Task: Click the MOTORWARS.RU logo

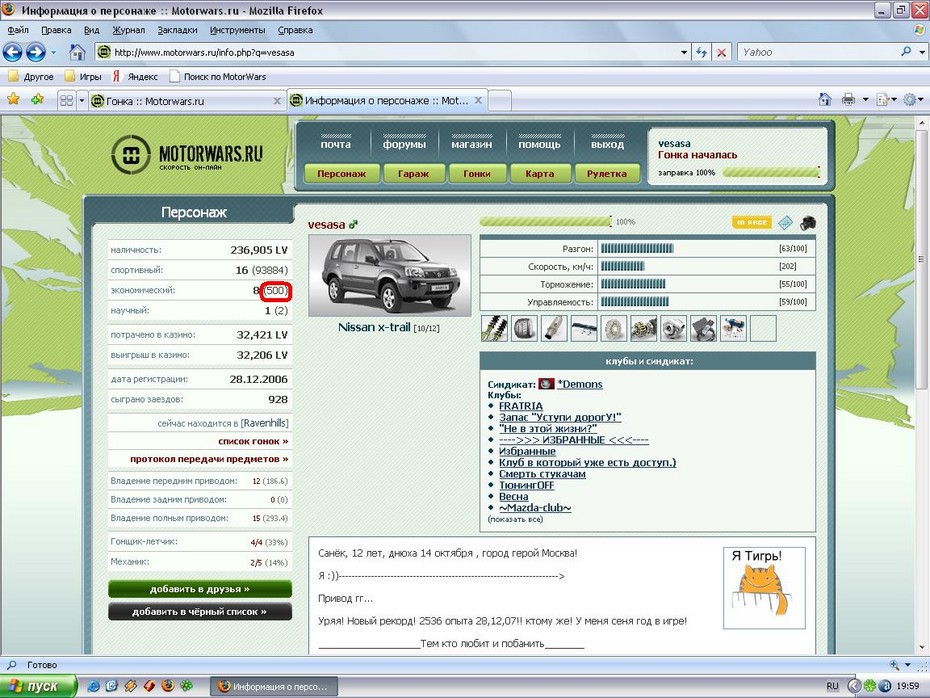Action: coord(187,155)
